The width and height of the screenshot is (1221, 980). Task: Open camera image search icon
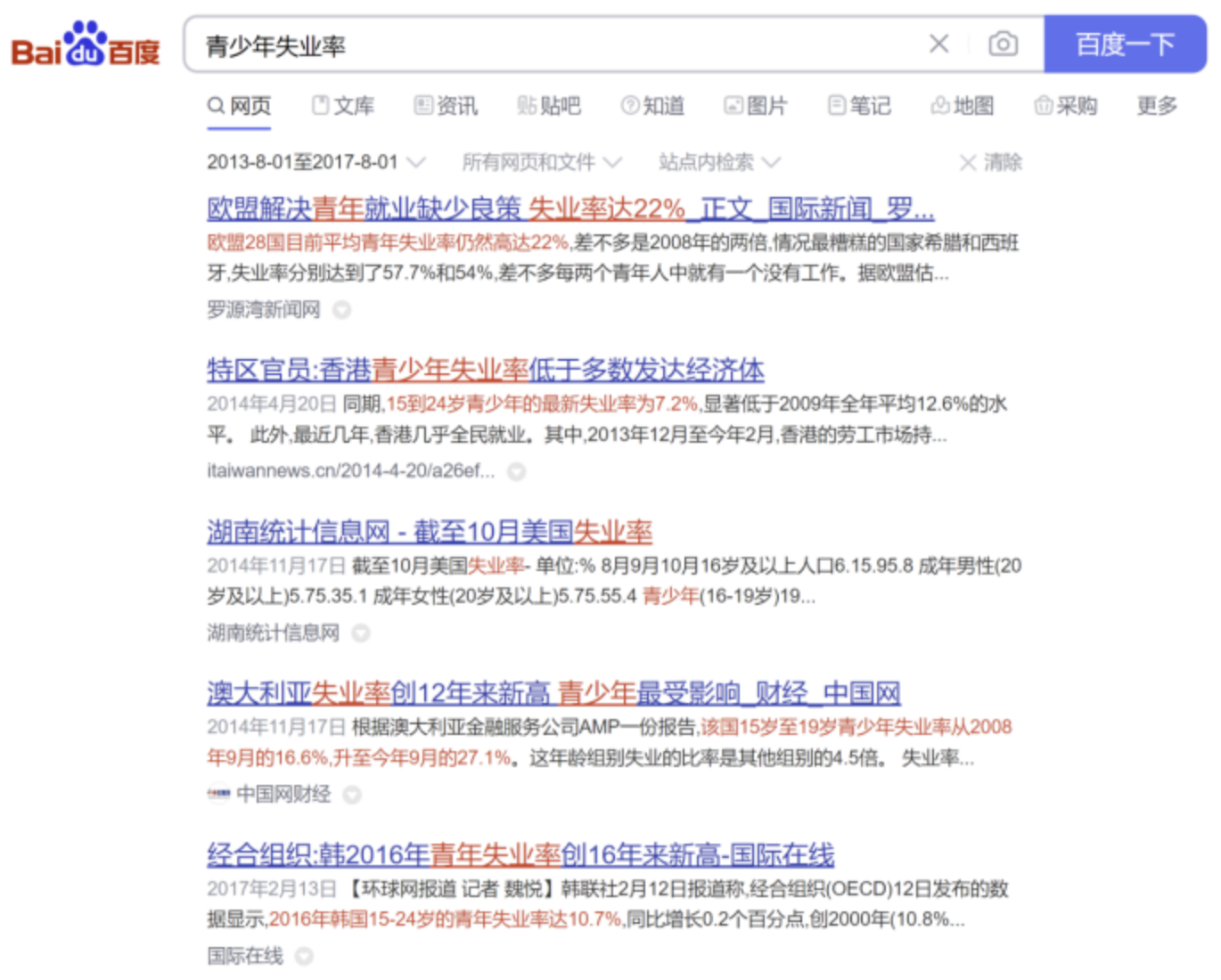(1003, 44)
